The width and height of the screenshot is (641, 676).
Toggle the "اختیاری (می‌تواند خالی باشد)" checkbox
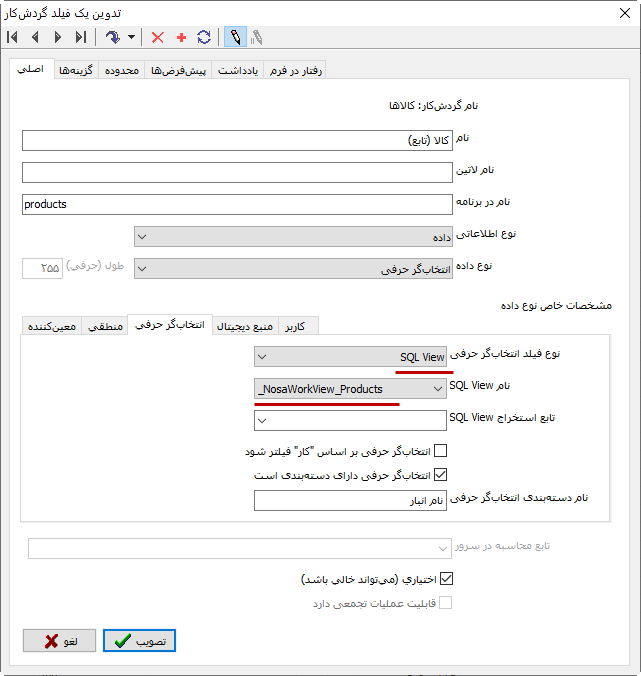point(446,578)
